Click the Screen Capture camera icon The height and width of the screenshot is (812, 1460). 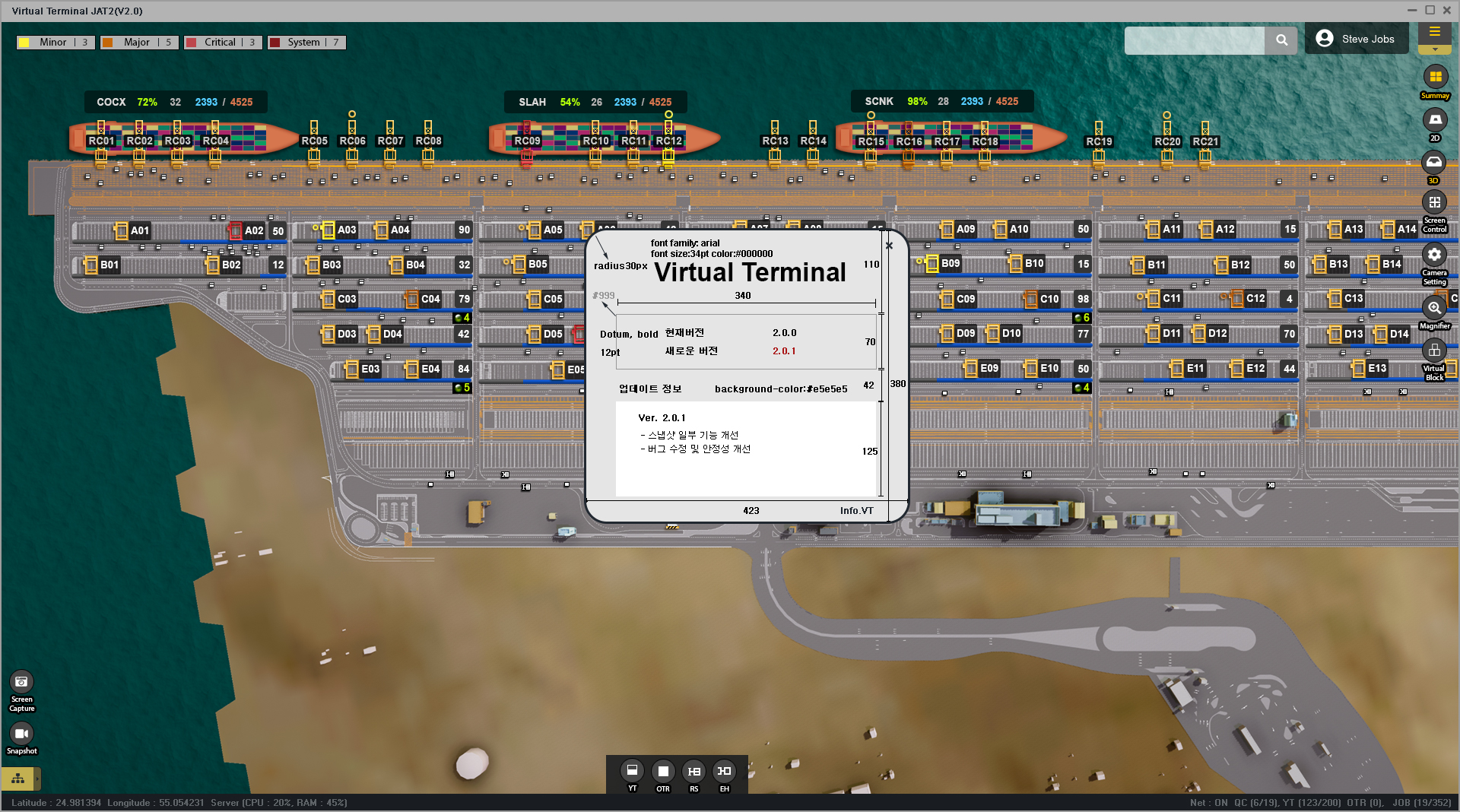tap(21, 682)
